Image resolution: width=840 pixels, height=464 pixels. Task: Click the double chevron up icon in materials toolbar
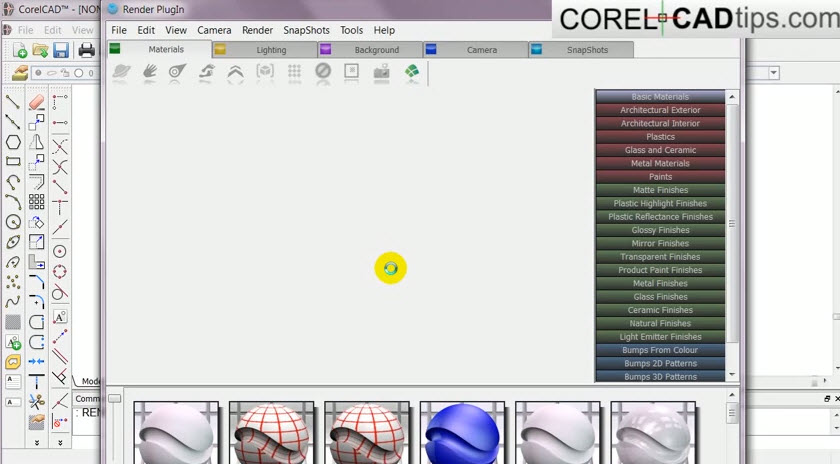click(x=235, y=72)
